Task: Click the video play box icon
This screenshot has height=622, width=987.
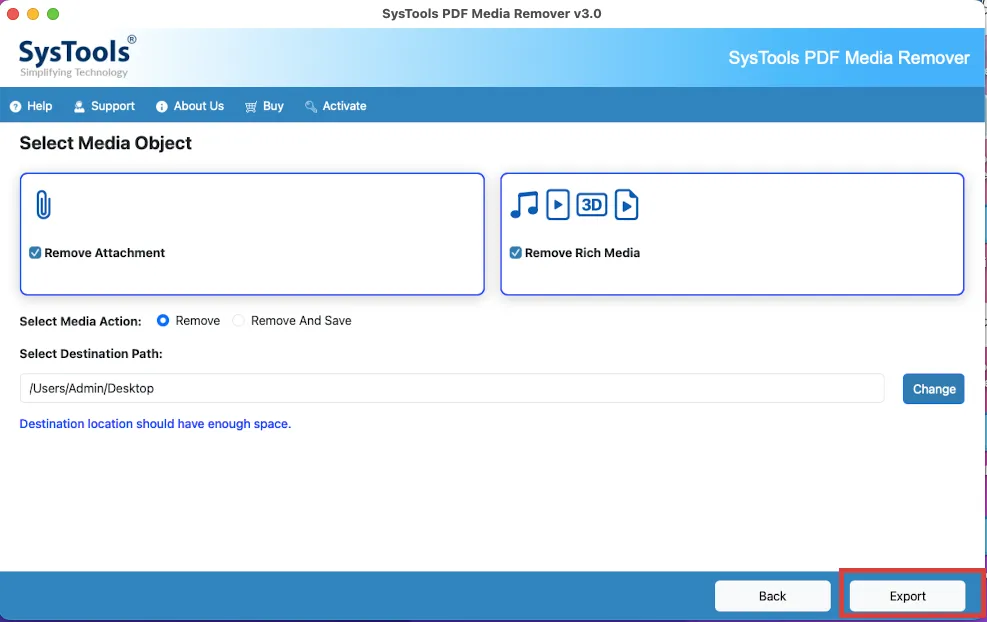Action: point(558,205)
